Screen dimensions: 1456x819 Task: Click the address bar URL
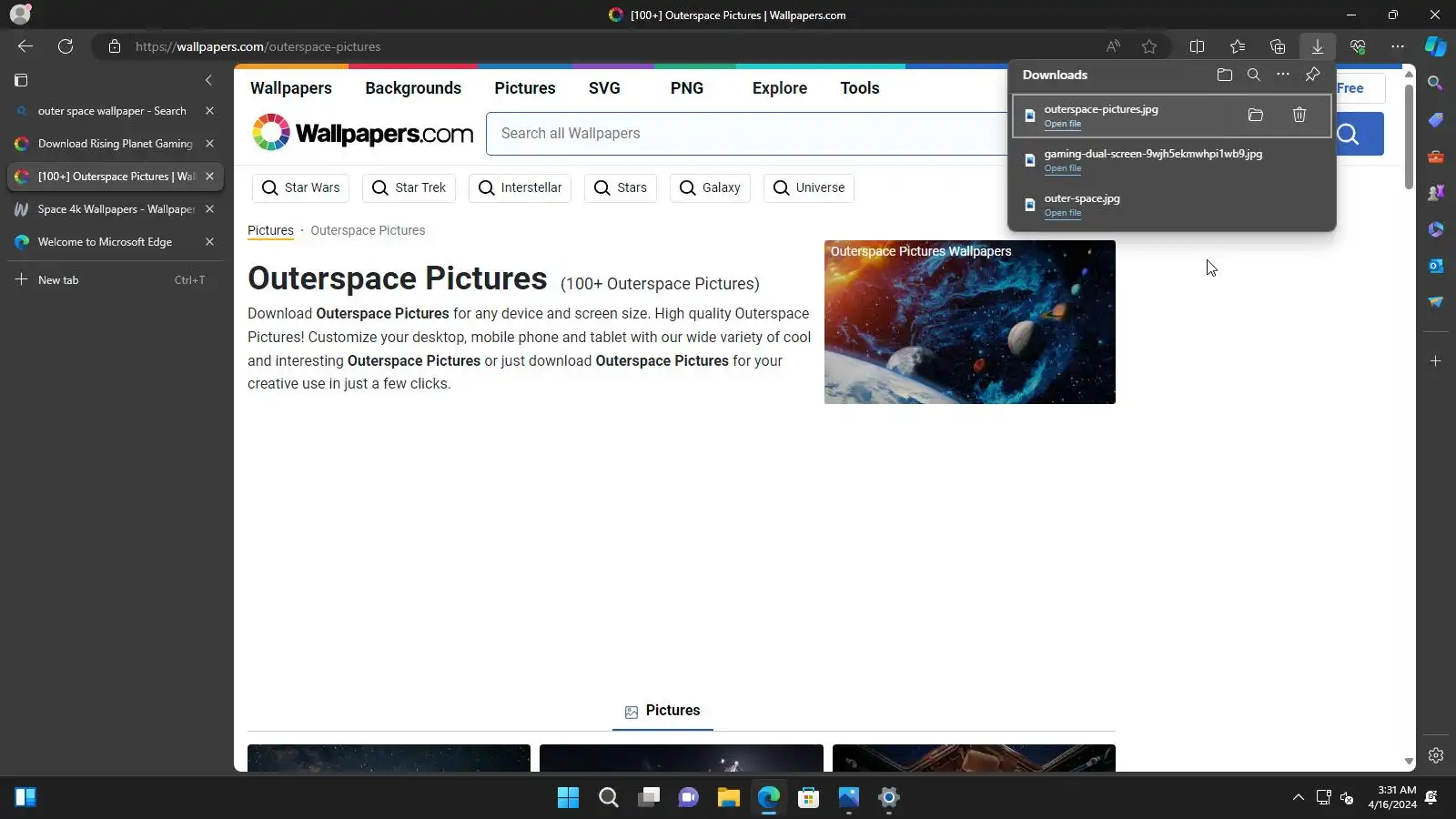258,46
